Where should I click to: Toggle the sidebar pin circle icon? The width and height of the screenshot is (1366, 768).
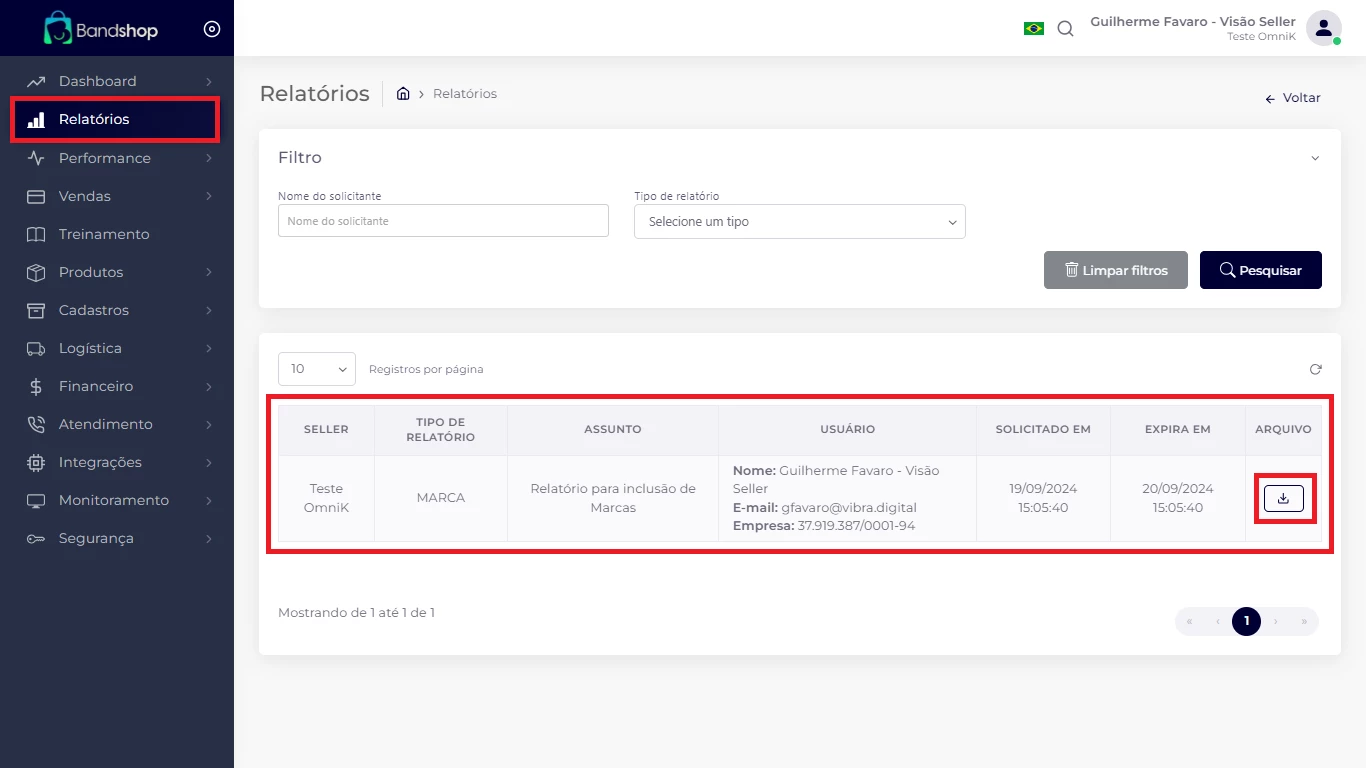[211, 29]
